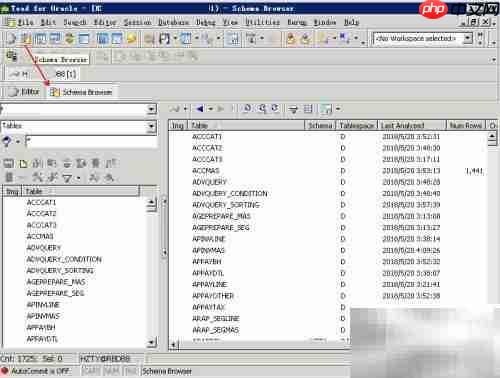Viewport: 500px width, 378px height.
Task: Click the blue back arrow in right toolbar
Action: click(x=200, y=109)
